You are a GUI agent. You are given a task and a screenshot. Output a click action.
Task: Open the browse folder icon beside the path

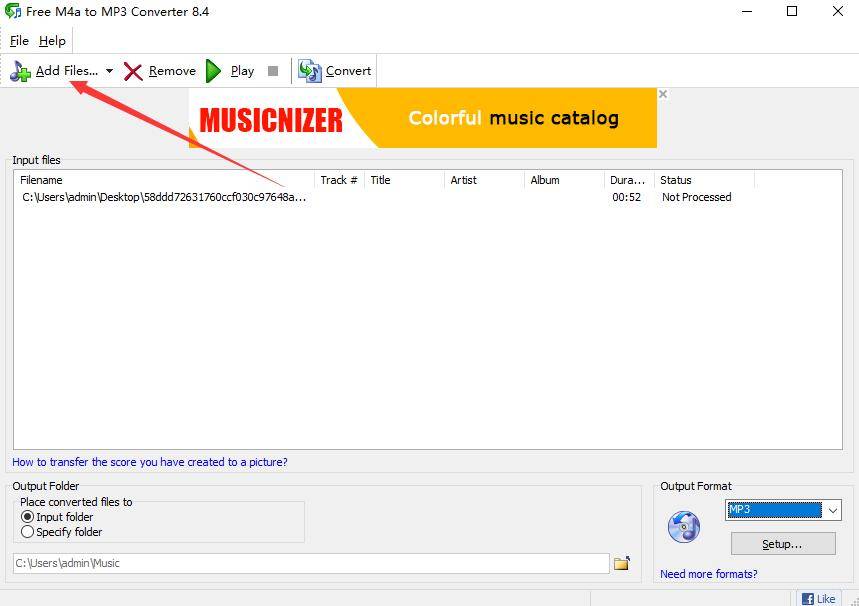(x=622, y=563)
